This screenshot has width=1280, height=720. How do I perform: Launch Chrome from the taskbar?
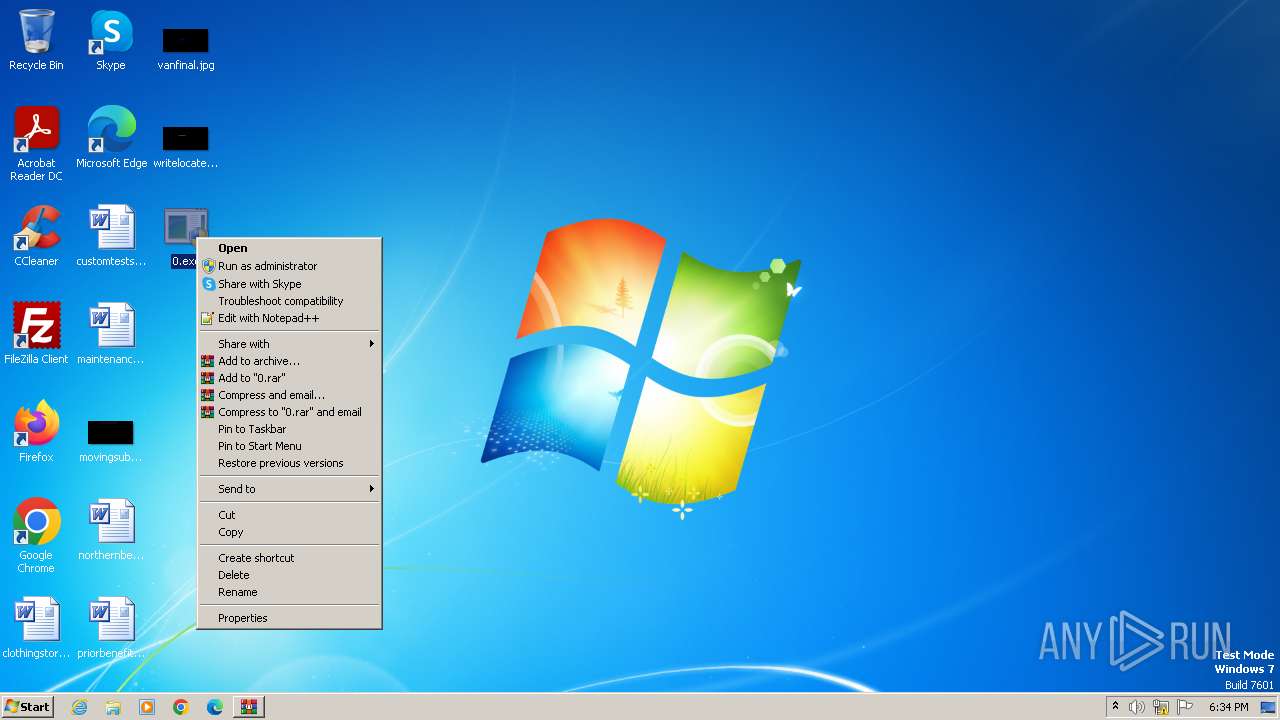click(x=181, y=707)
